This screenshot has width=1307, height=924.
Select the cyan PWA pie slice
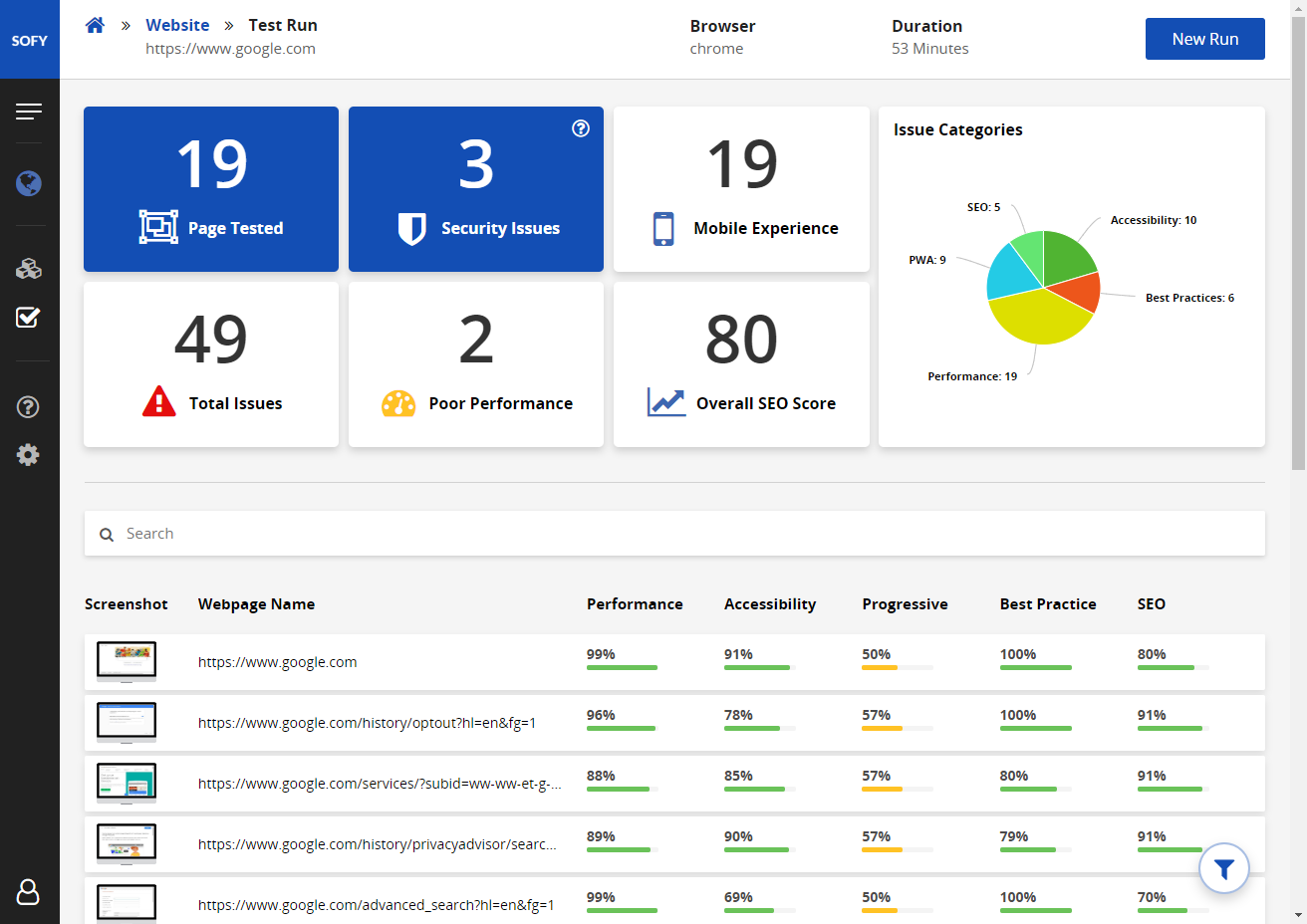coord(1011,274)
